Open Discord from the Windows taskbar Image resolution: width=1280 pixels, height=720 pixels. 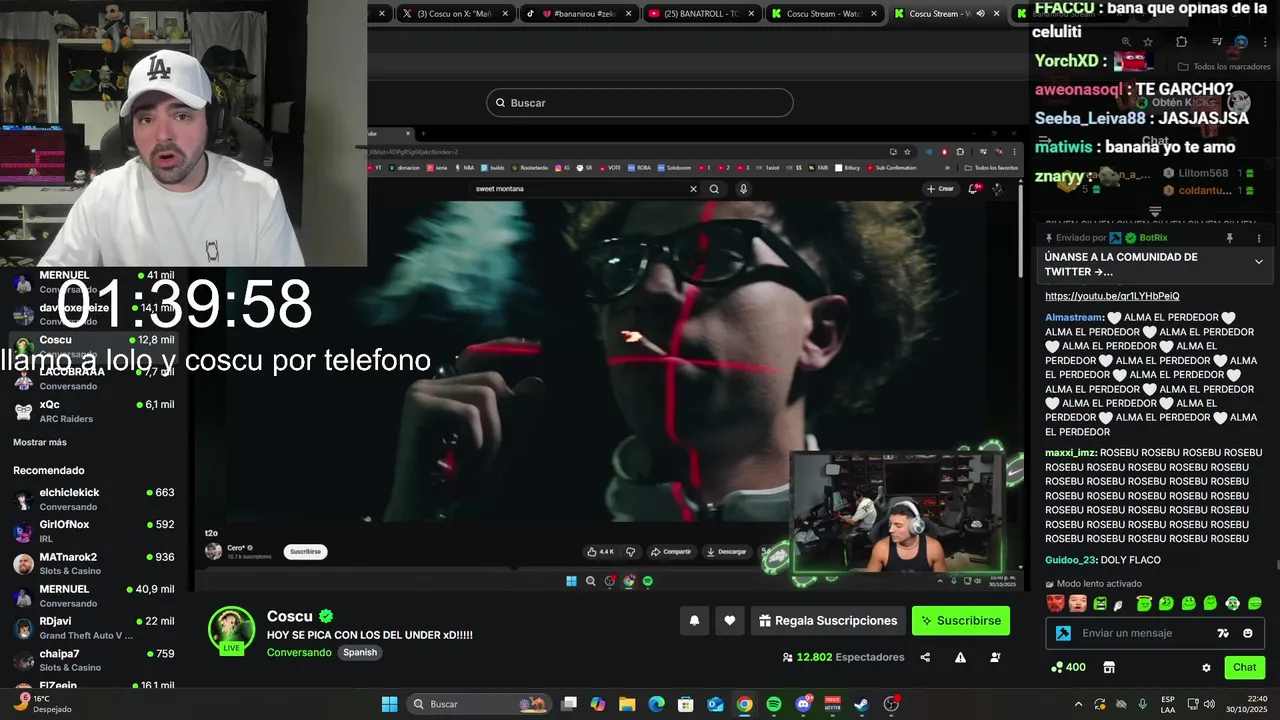pos(803,704)
